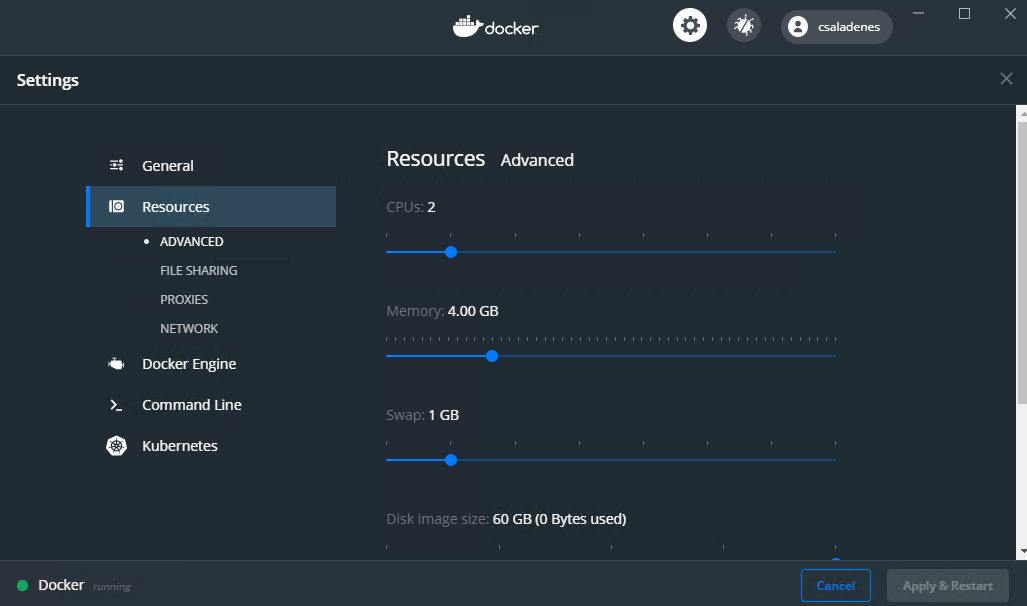Open troubleshoot via the bug icon

click(x=744, y=26)
